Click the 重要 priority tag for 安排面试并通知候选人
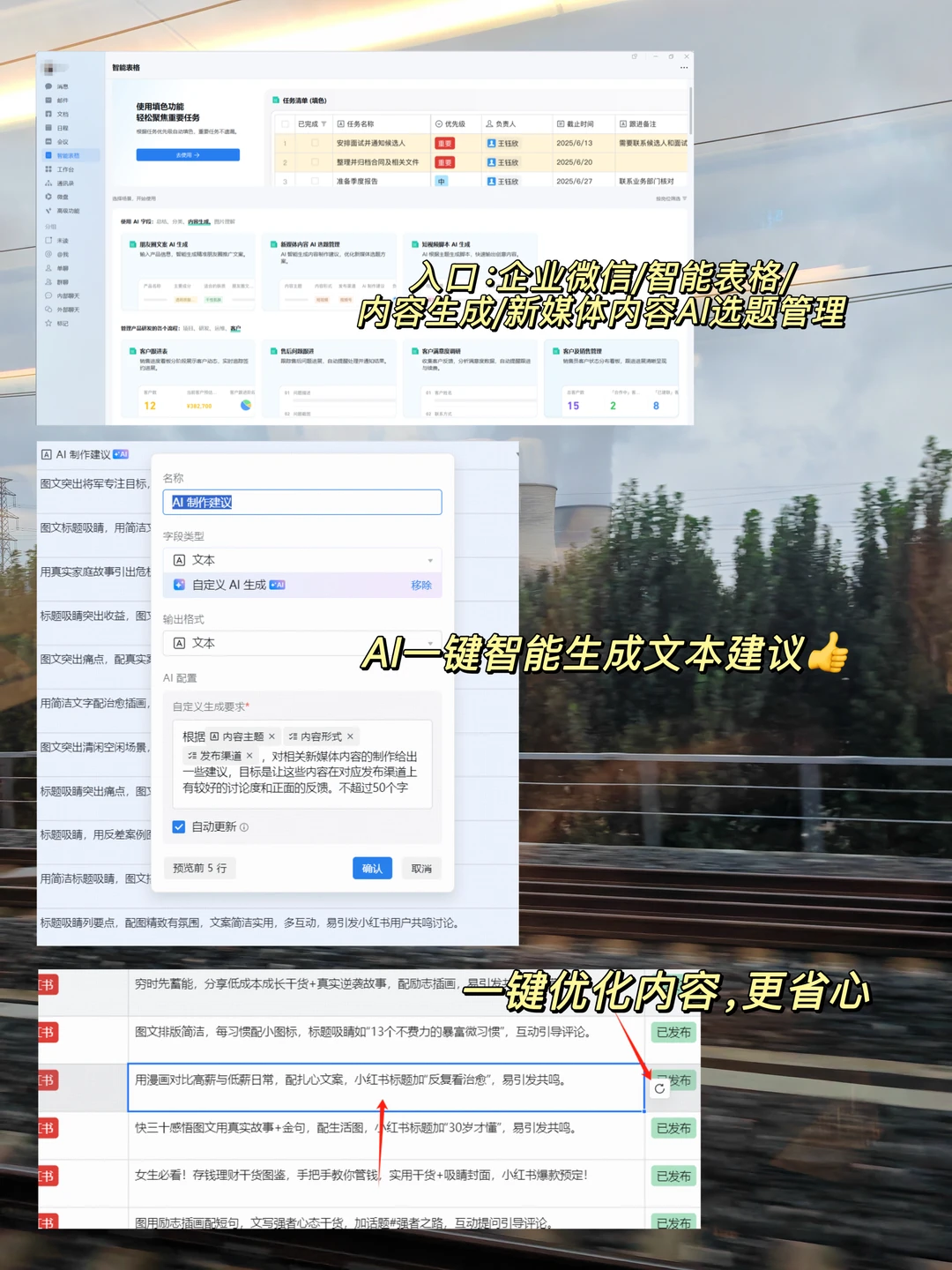This screenshot has width=952, height=1270. pos(444,143)
